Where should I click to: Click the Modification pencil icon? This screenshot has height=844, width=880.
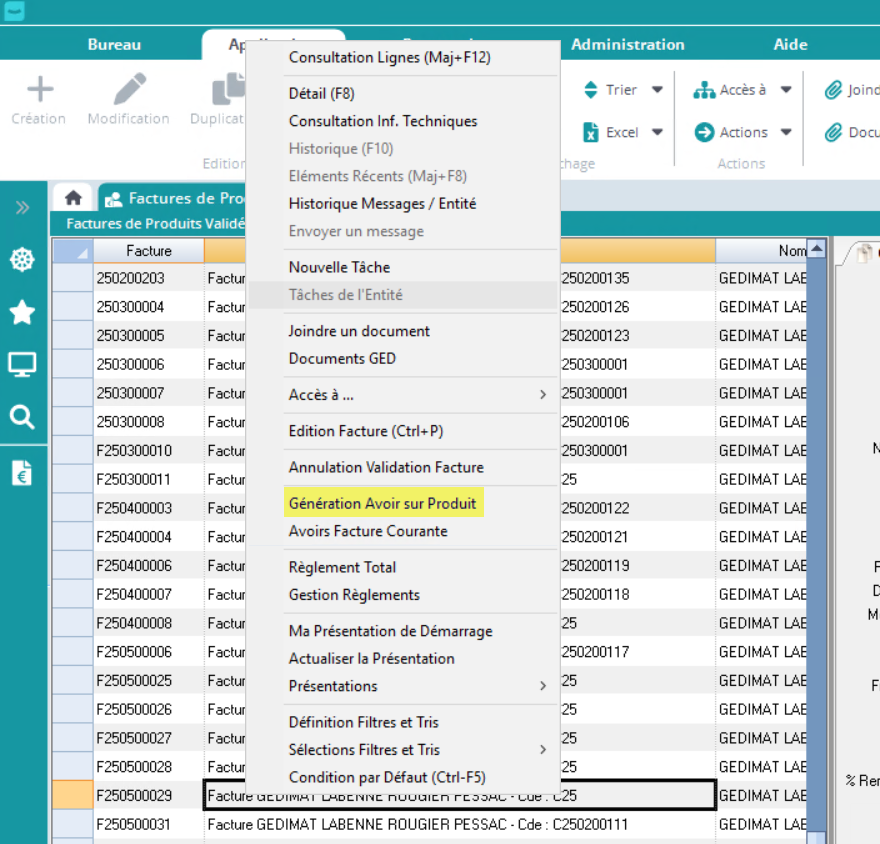pos(129,90)
